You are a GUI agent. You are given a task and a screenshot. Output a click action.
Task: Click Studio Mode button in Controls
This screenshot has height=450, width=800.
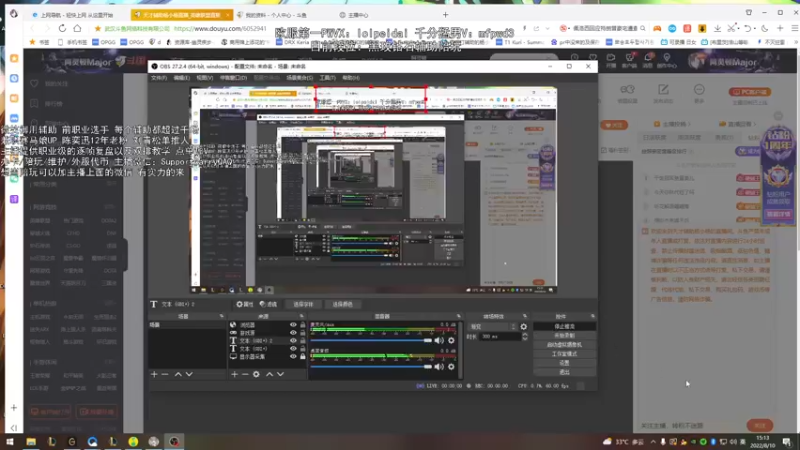[564, 354]
